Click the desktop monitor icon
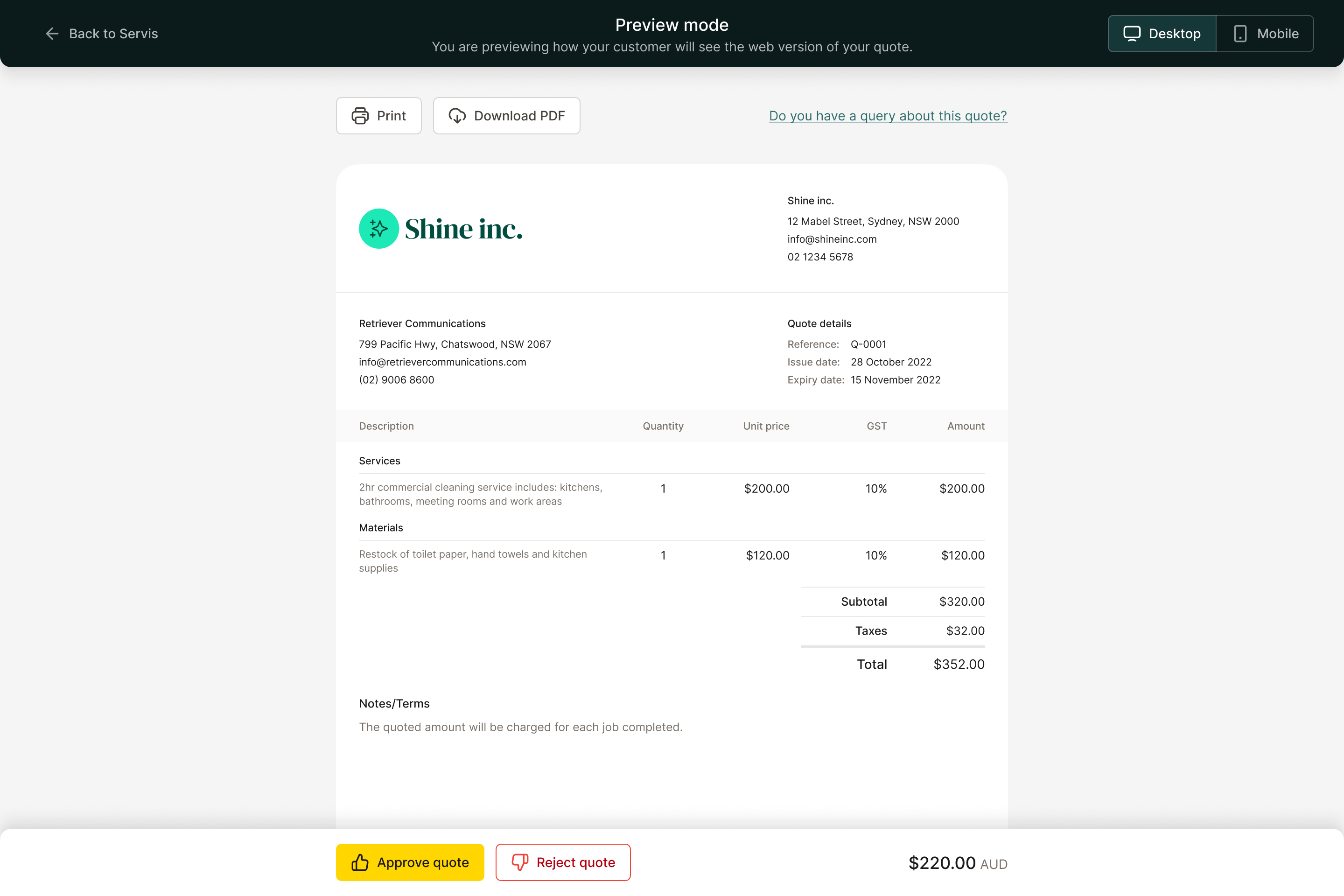 tap(1131, 34)
